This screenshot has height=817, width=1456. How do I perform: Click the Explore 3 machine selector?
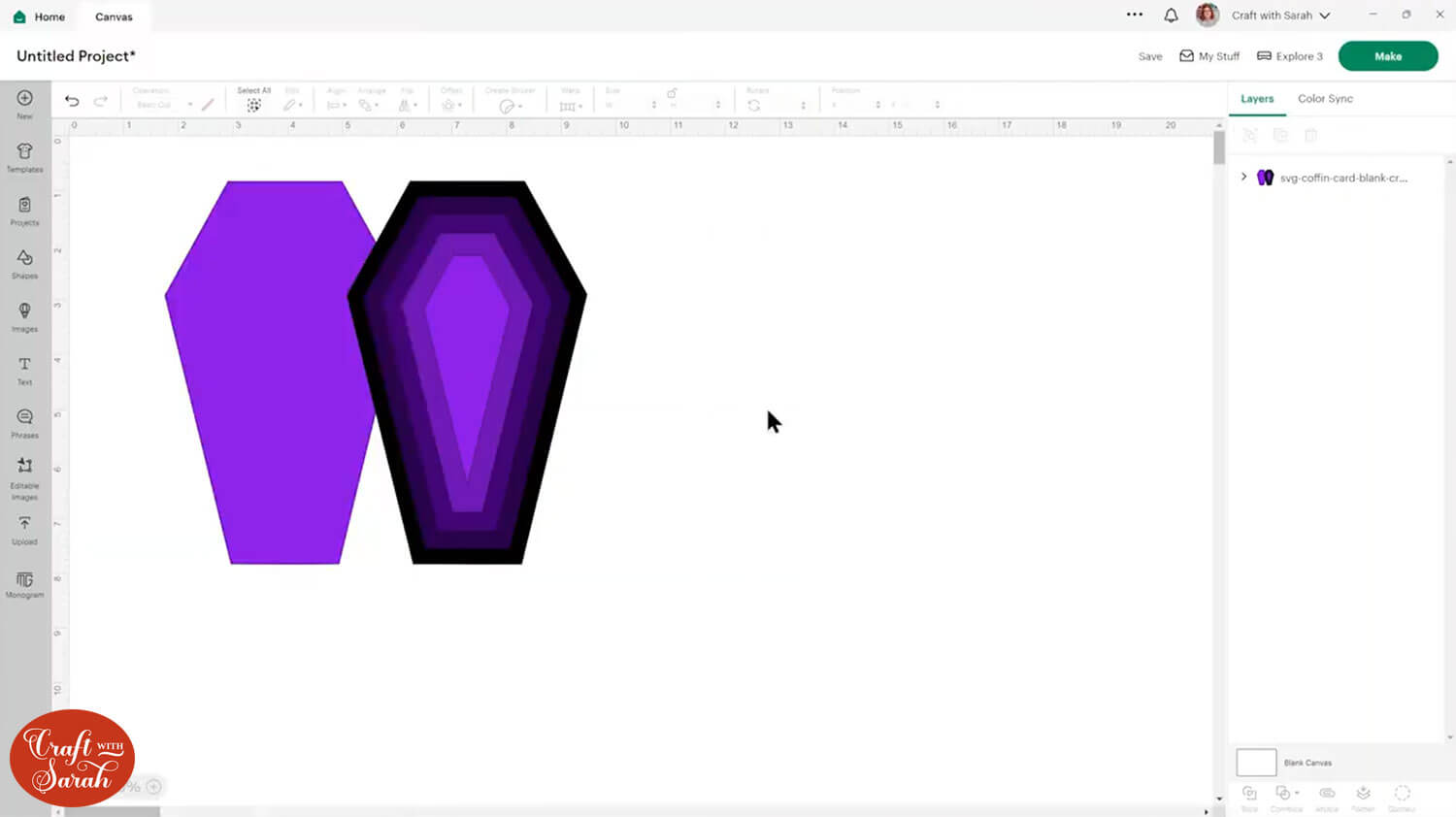pos(1290,56)
